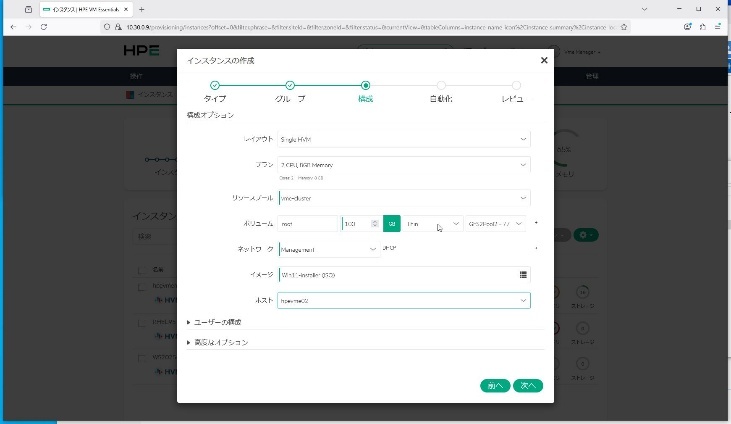Click the 次へ next button
The image size is (731, 424).
[x=528, y=385]
